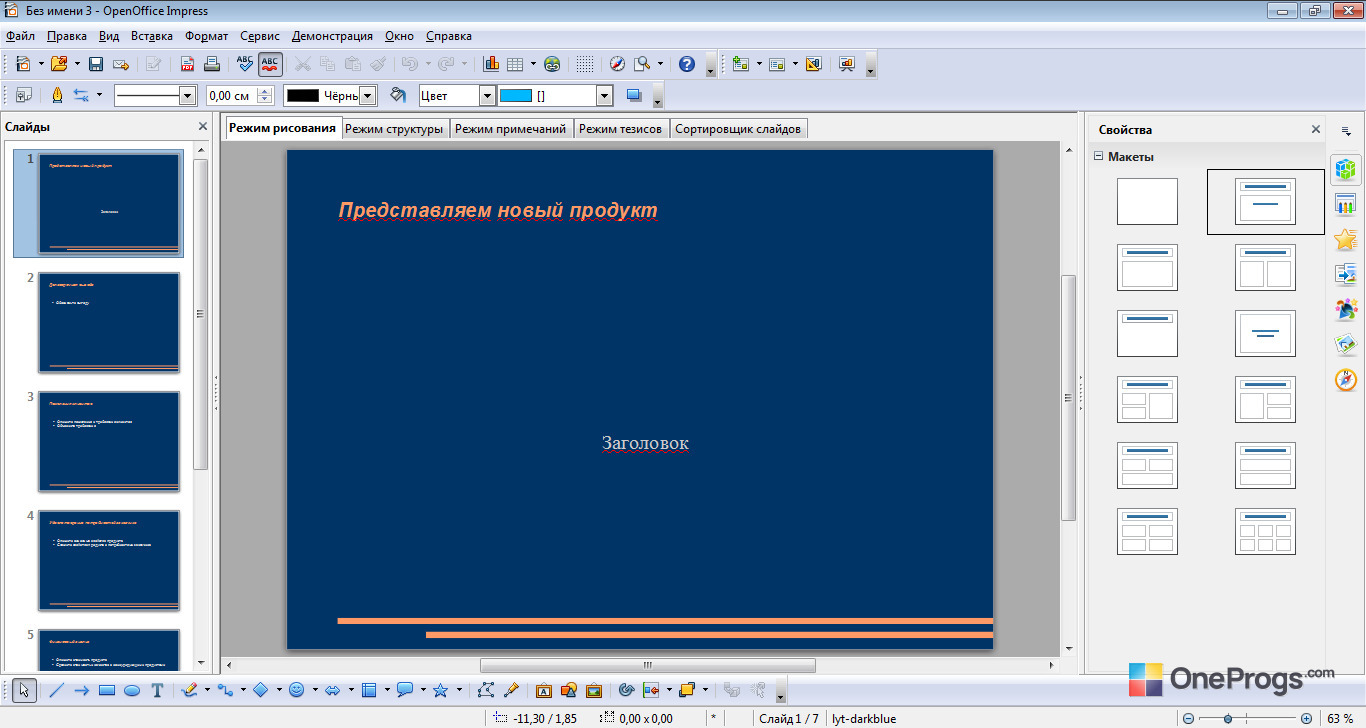This screenshot has height=728, width=1366.
Task: Toggle the Shadow icon
Action: click(633, 95)
